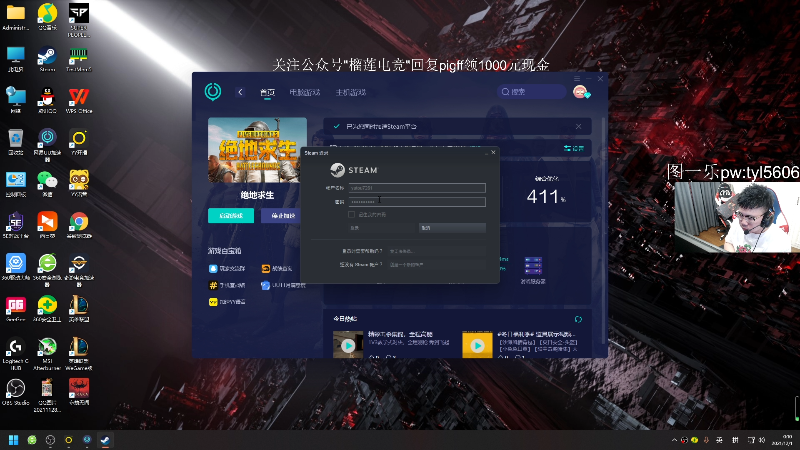Open the 360 Security Guard shortcut

[47, 309]
